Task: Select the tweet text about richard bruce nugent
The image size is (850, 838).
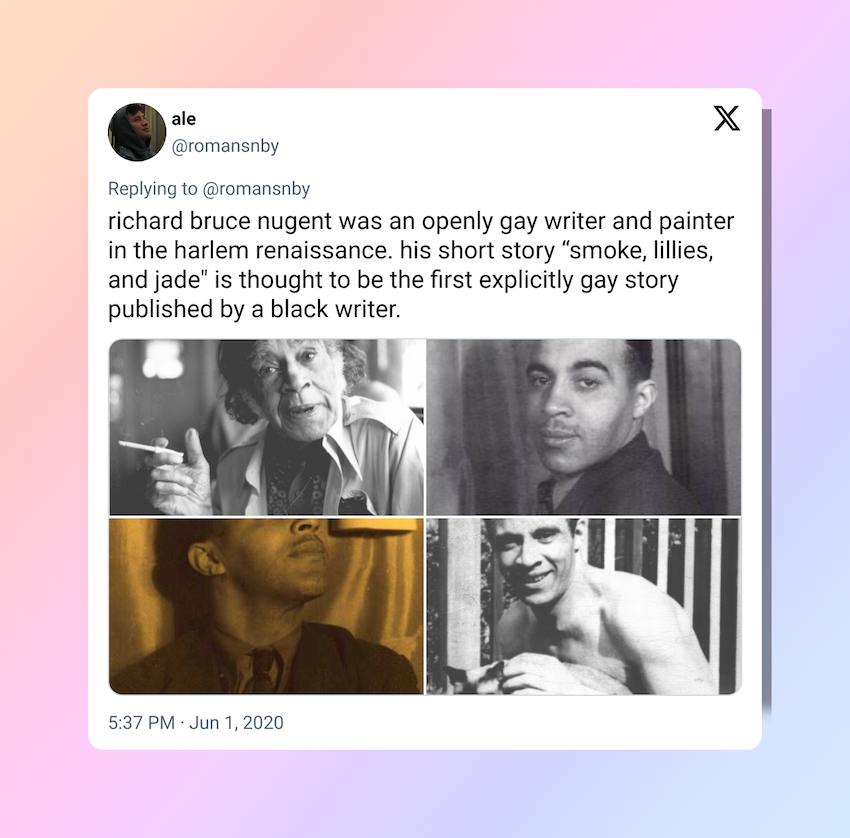Action: coord(421,265)
